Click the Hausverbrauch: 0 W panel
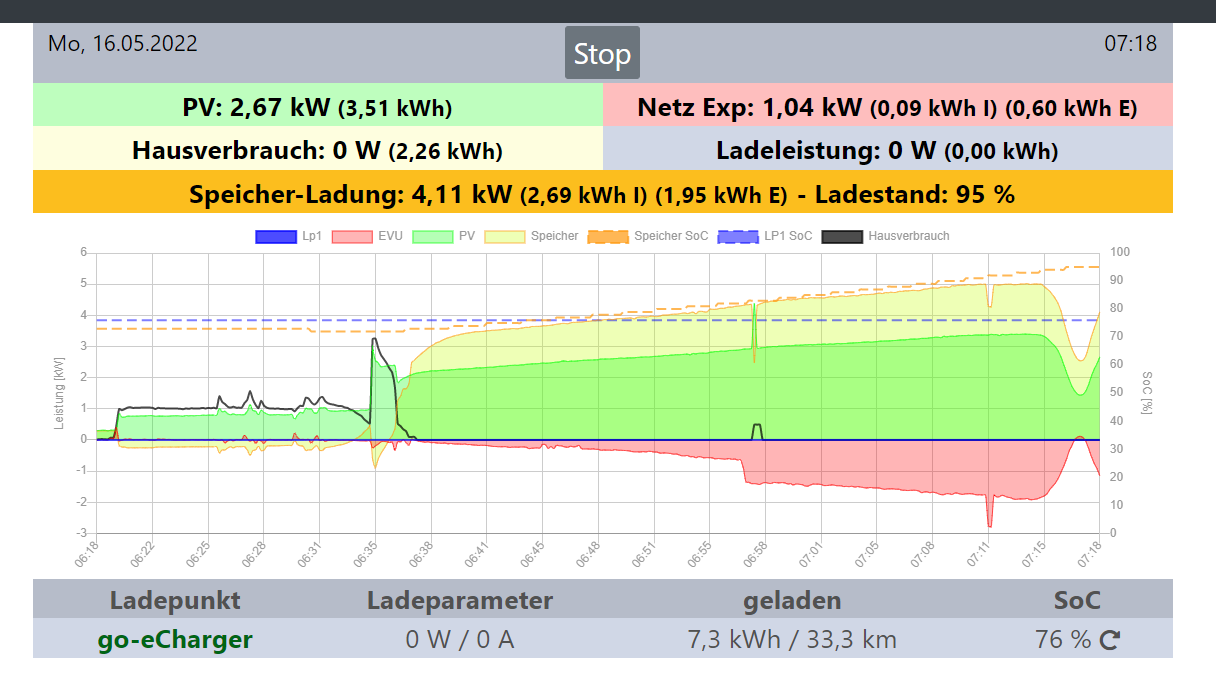The height and width of the screenshot is (699, 1216). click(318, 148)
